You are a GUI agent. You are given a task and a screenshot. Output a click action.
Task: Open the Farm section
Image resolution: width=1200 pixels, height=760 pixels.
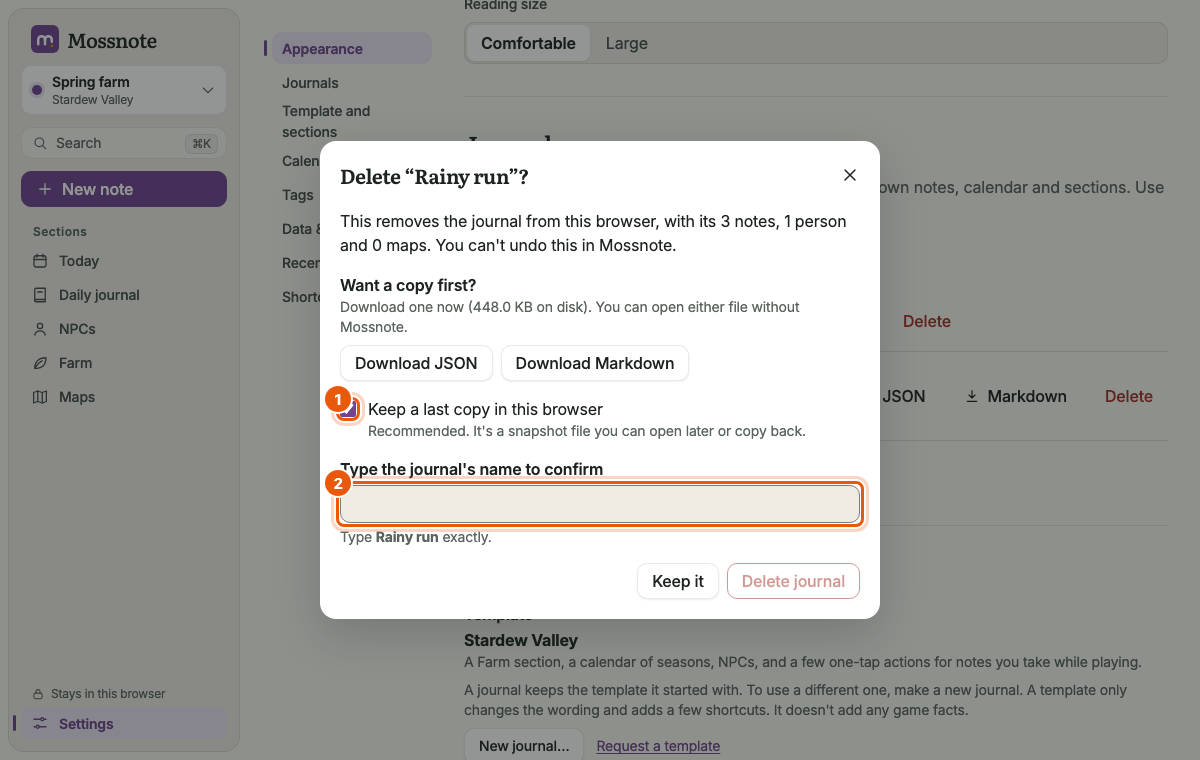pyautogui.click(x=124, y=363)
